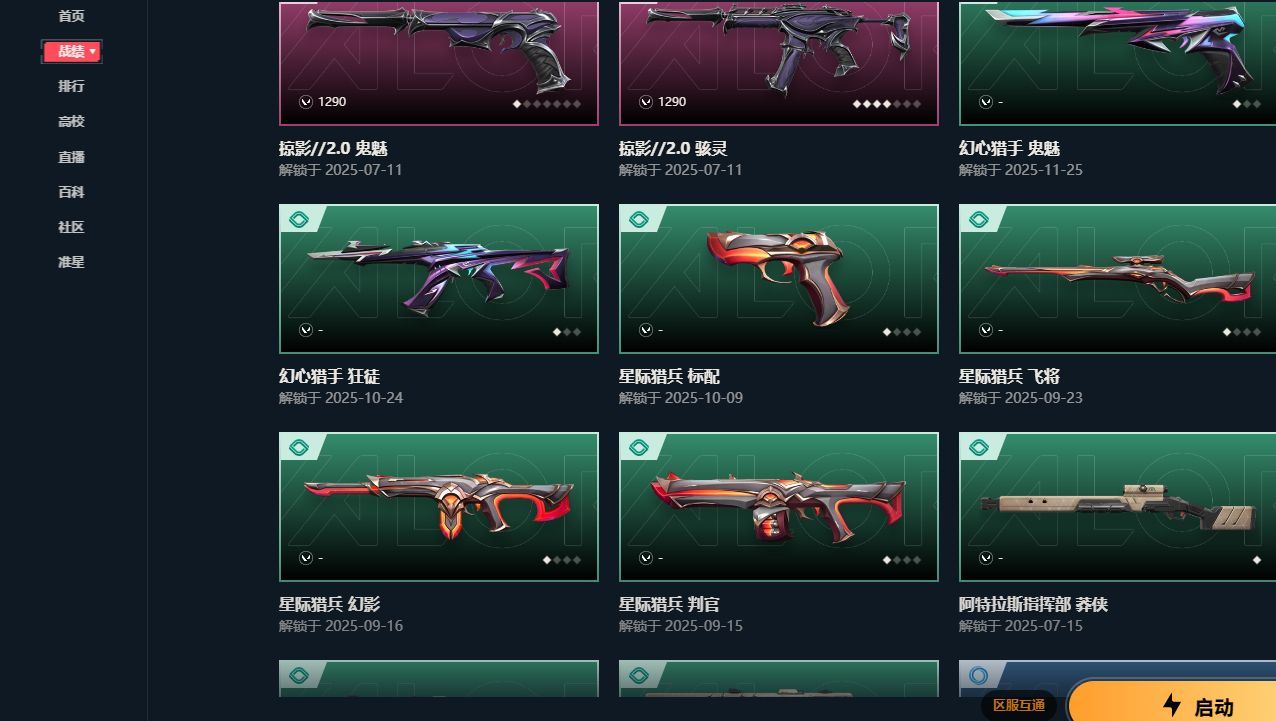Image resolution: width=1276 pixels, height=721 pixels.
Task: Click the 区服互通 label button
Action: tap(1018, 705)
